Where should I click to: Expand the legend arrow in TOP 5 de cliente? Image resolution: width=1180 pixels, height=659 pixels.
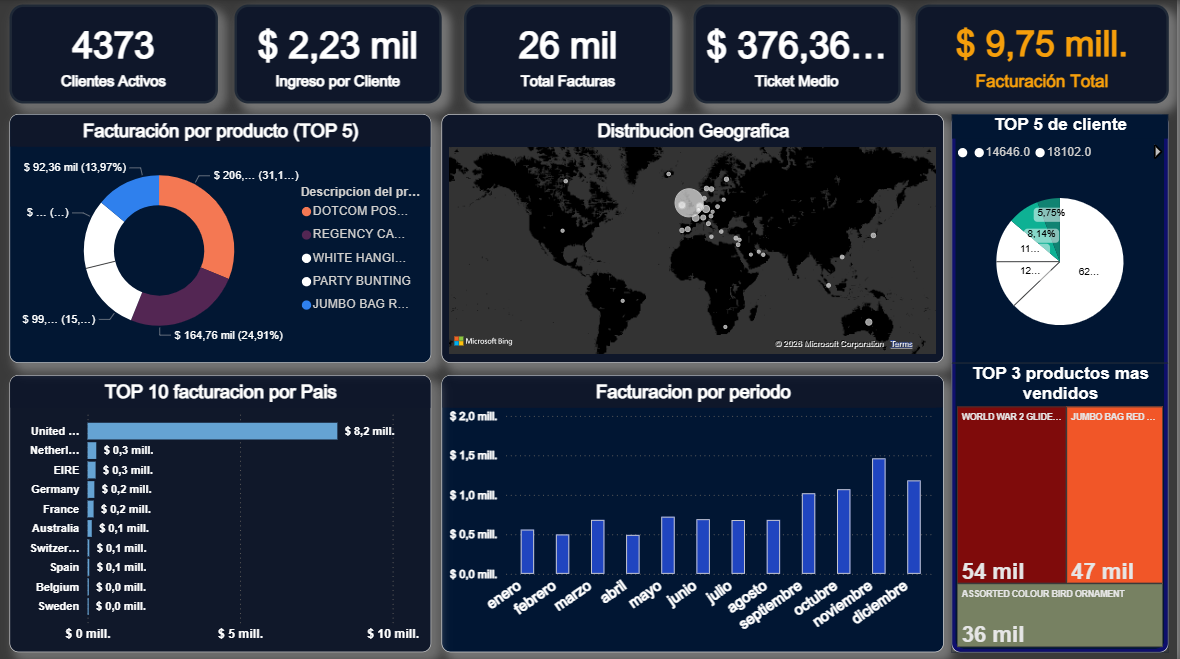tap(1158, 152)
